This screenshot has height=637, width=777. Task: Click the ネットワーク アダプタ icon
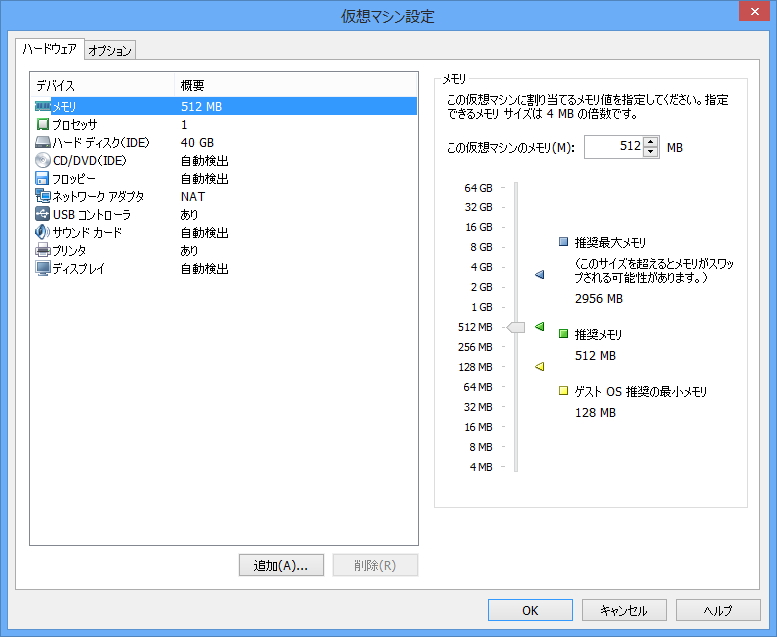pos(43,196)
